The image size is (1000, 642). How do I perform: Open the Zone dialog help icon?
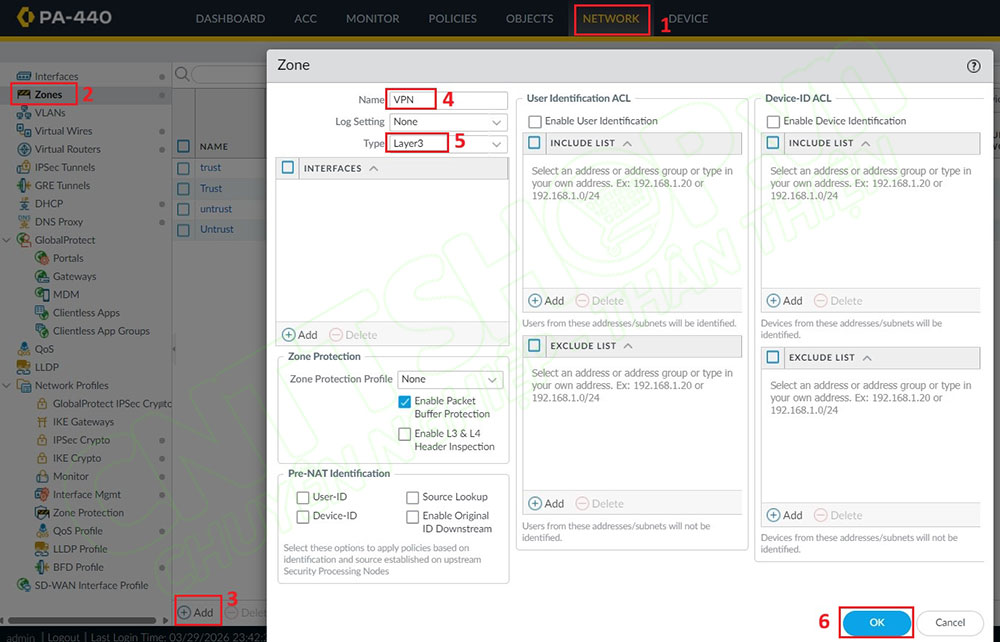click(x=973, y=66)
